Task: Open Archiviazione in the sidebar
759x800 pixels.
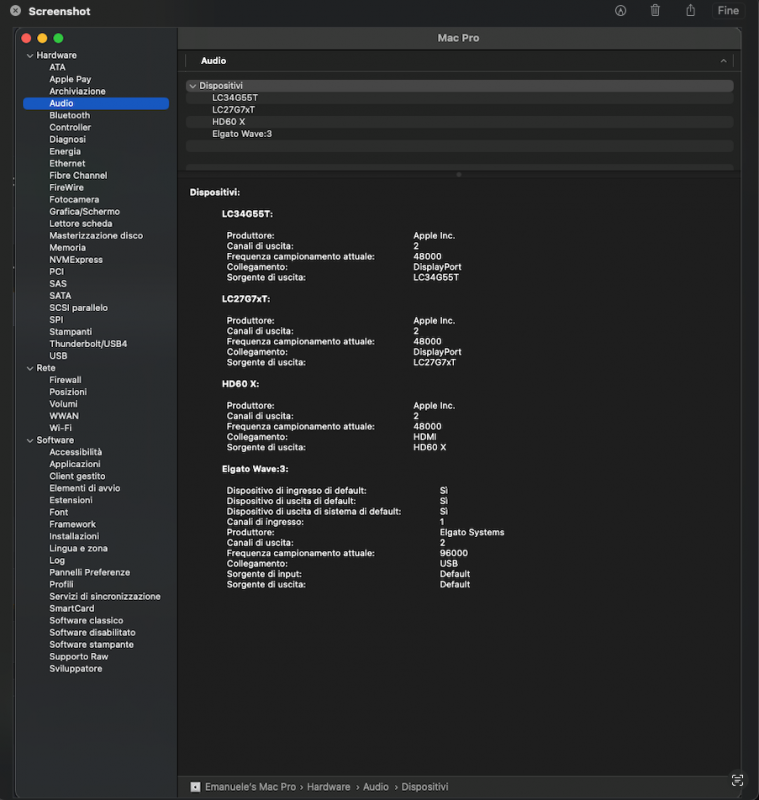Action: click(78, 91)
